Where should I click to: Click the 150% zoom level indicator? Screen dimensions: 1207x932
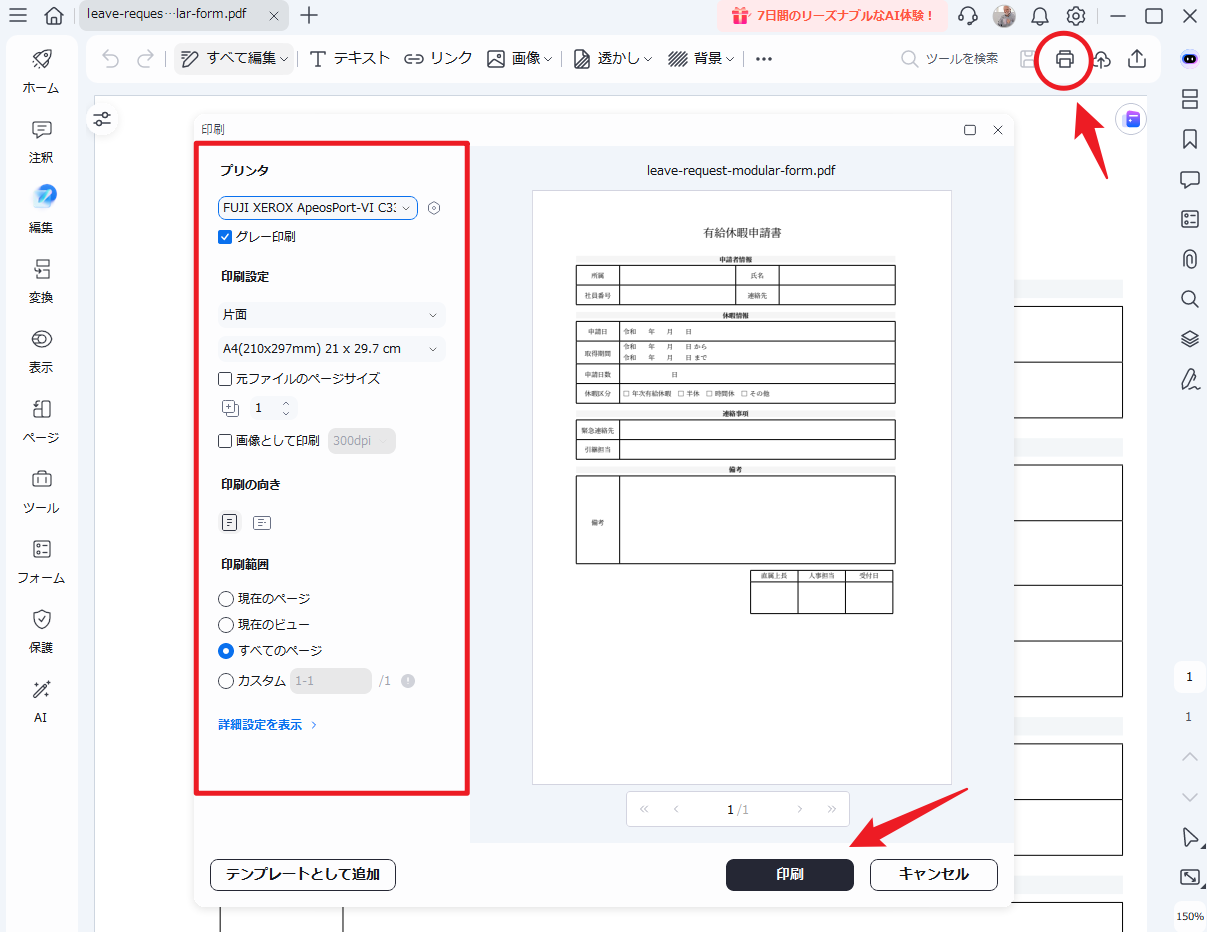pyautogui.click(x=1189, y=916)
